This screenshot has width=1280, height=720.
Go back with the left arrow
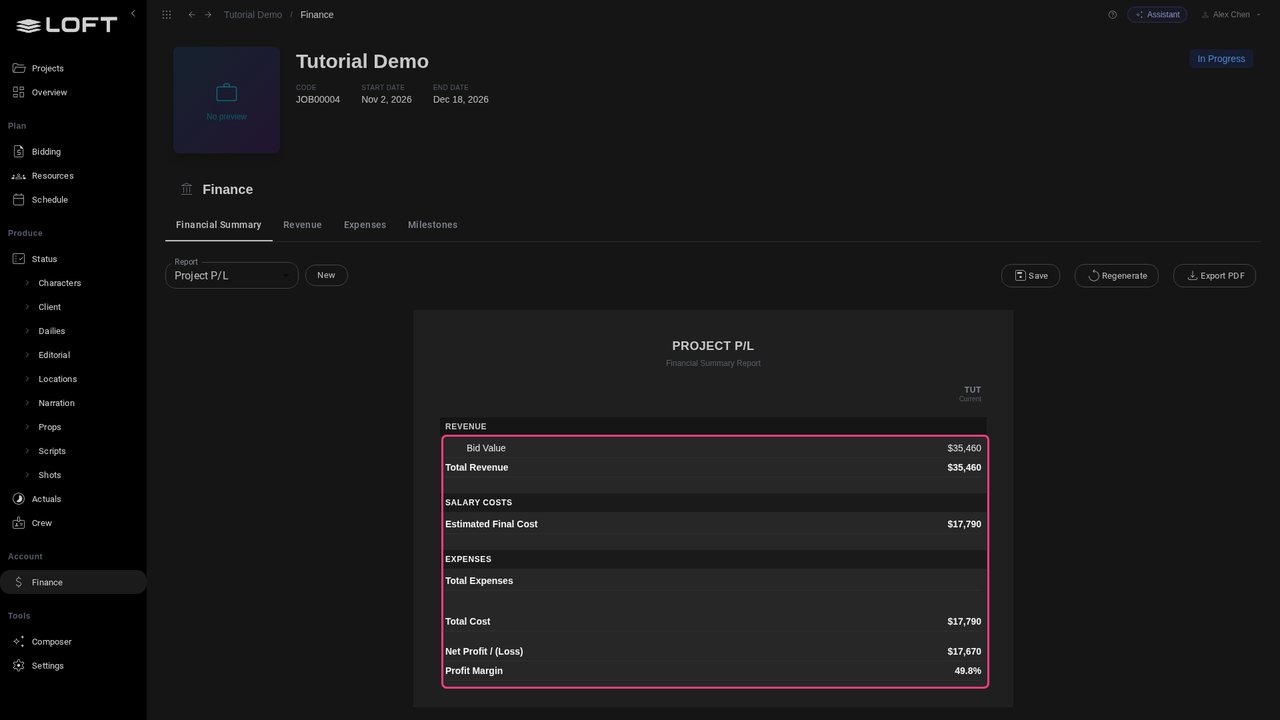click(x=192, y=15)
